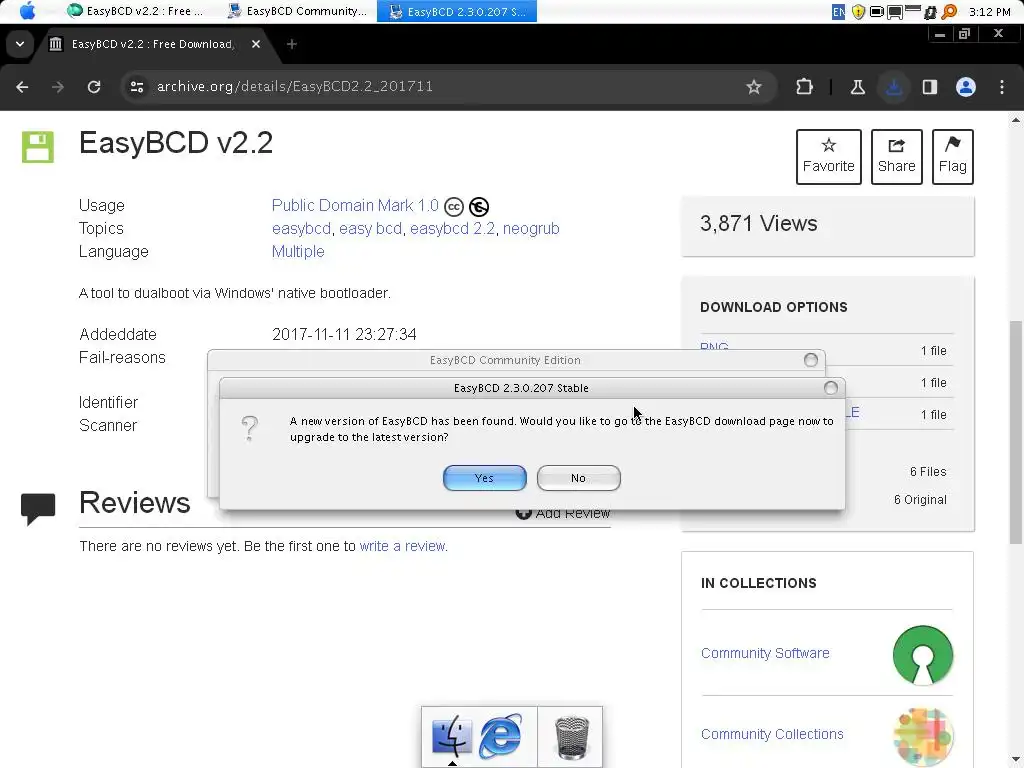
Task: Click the 3,871 Views text
Action: (759, 224)
